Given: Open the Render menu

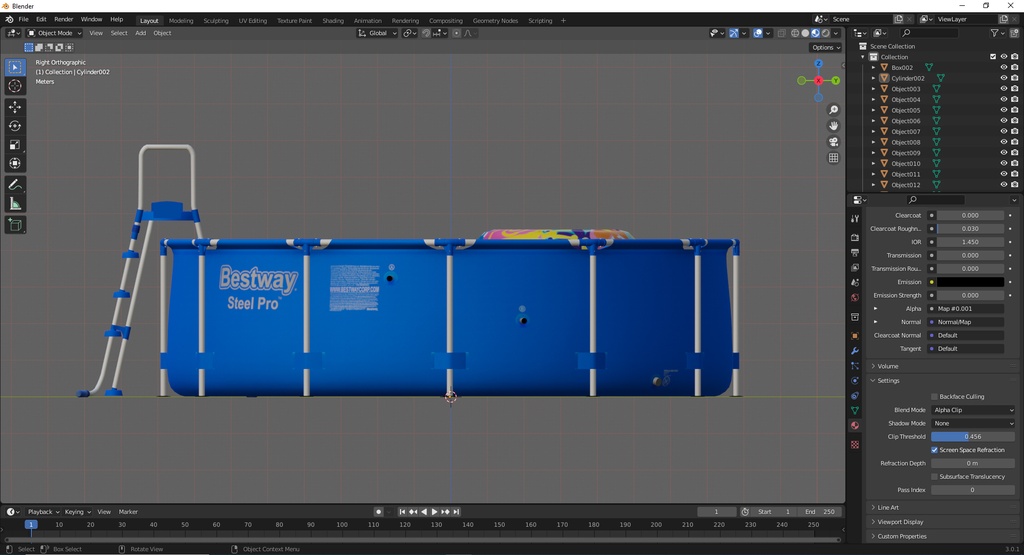Looking at the screenshot, I should tap(63, 19).
